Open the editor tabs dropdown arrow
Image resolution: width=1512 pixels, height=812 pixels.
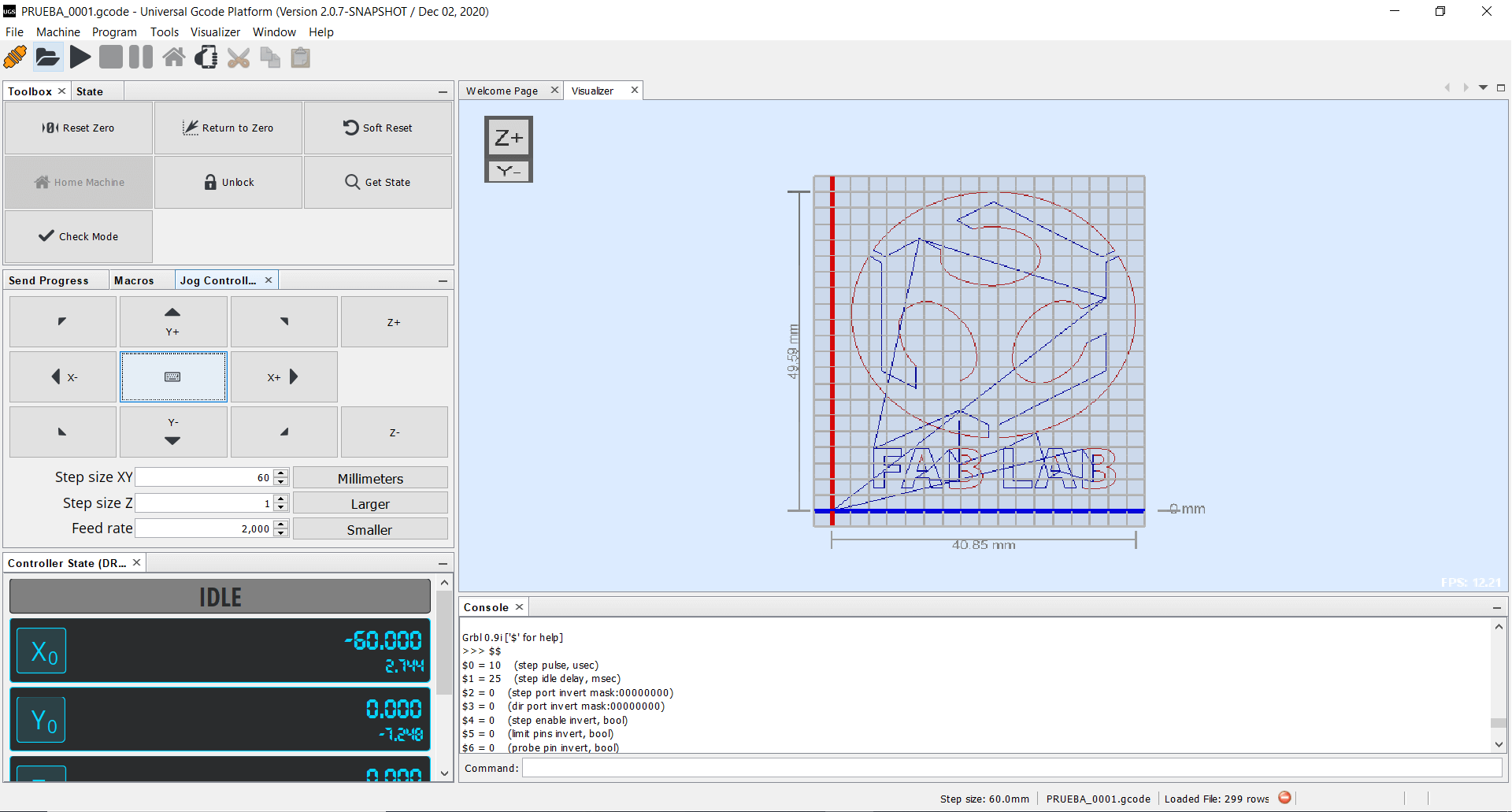coord(1483,88)
